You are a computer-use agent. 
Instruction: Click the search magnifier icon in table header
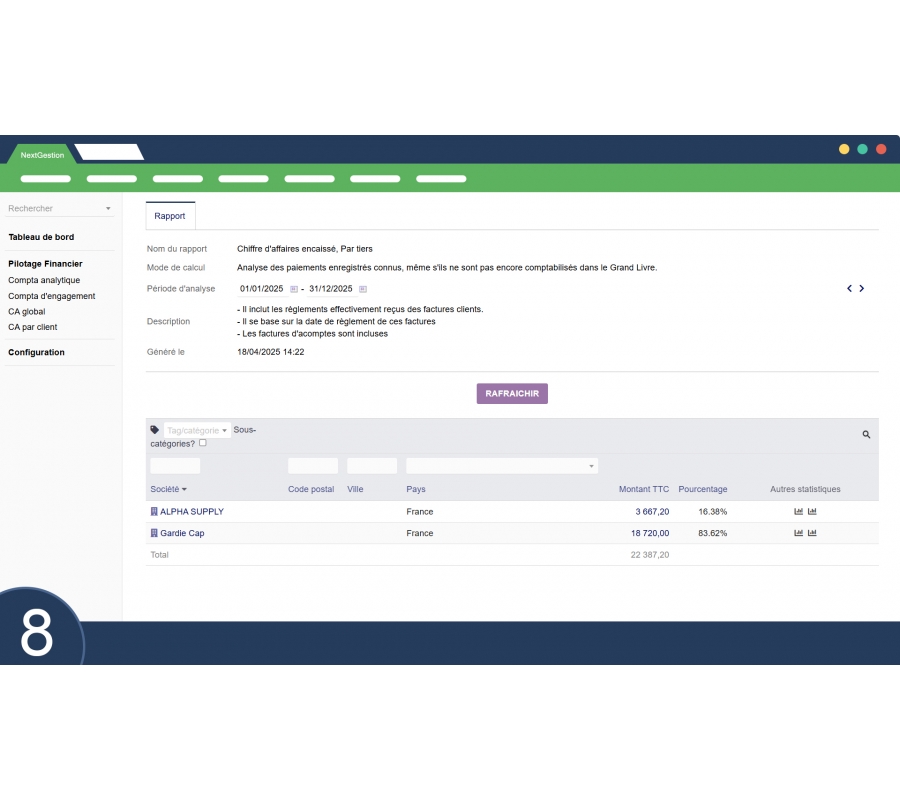pyautogui.click(x=866, y=435)
